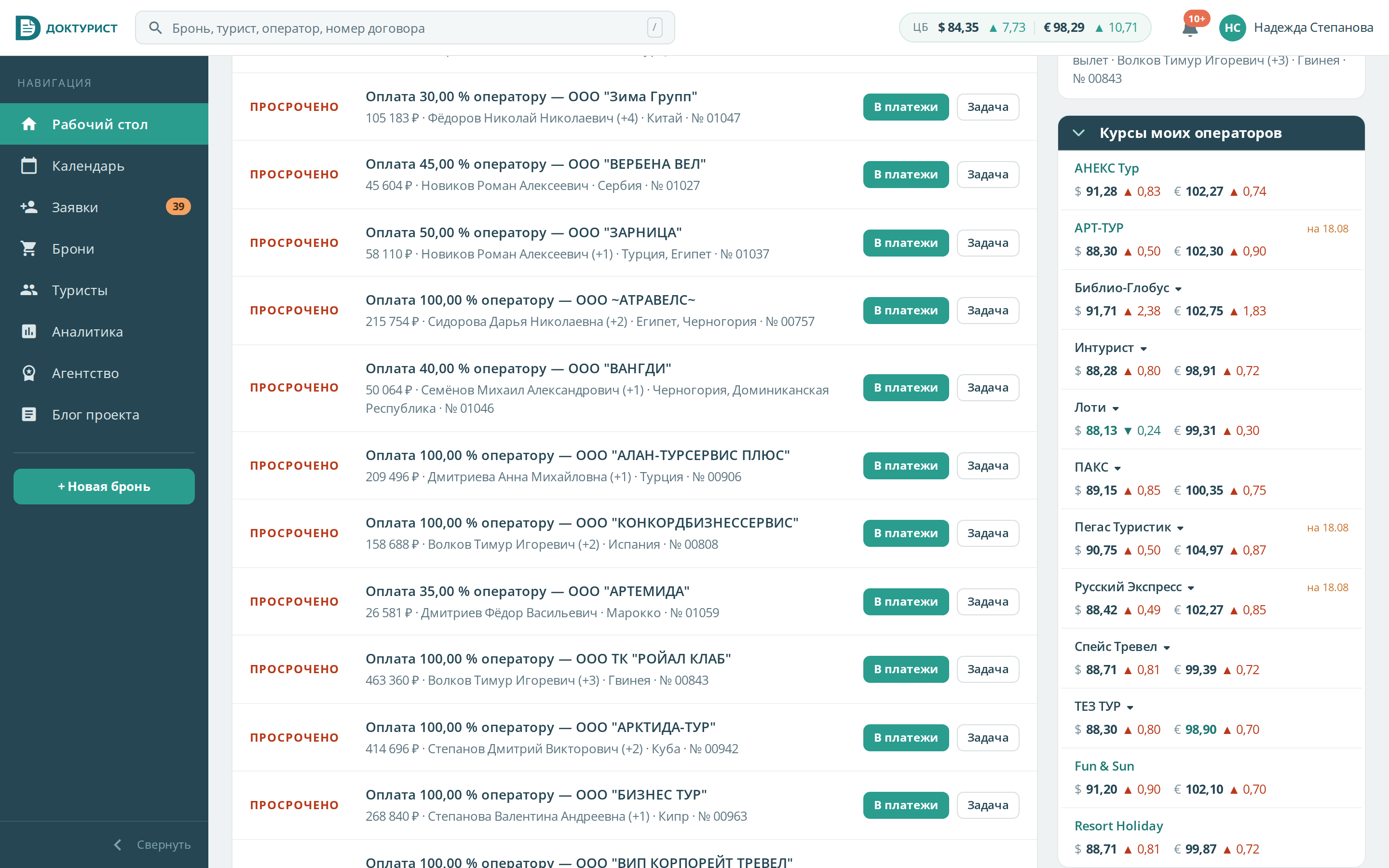Click the ЦБ currency rates widget

1024,27
